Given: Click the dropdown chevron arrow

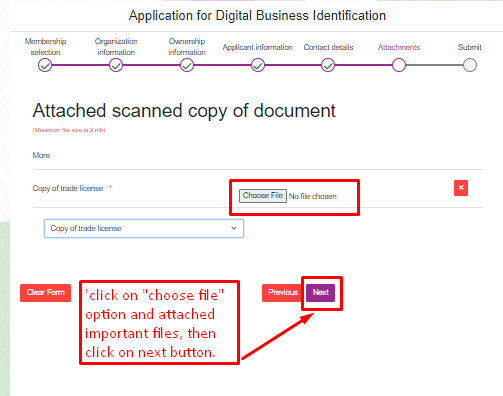Looking at the screenshot, I should [x=234, y=228].
